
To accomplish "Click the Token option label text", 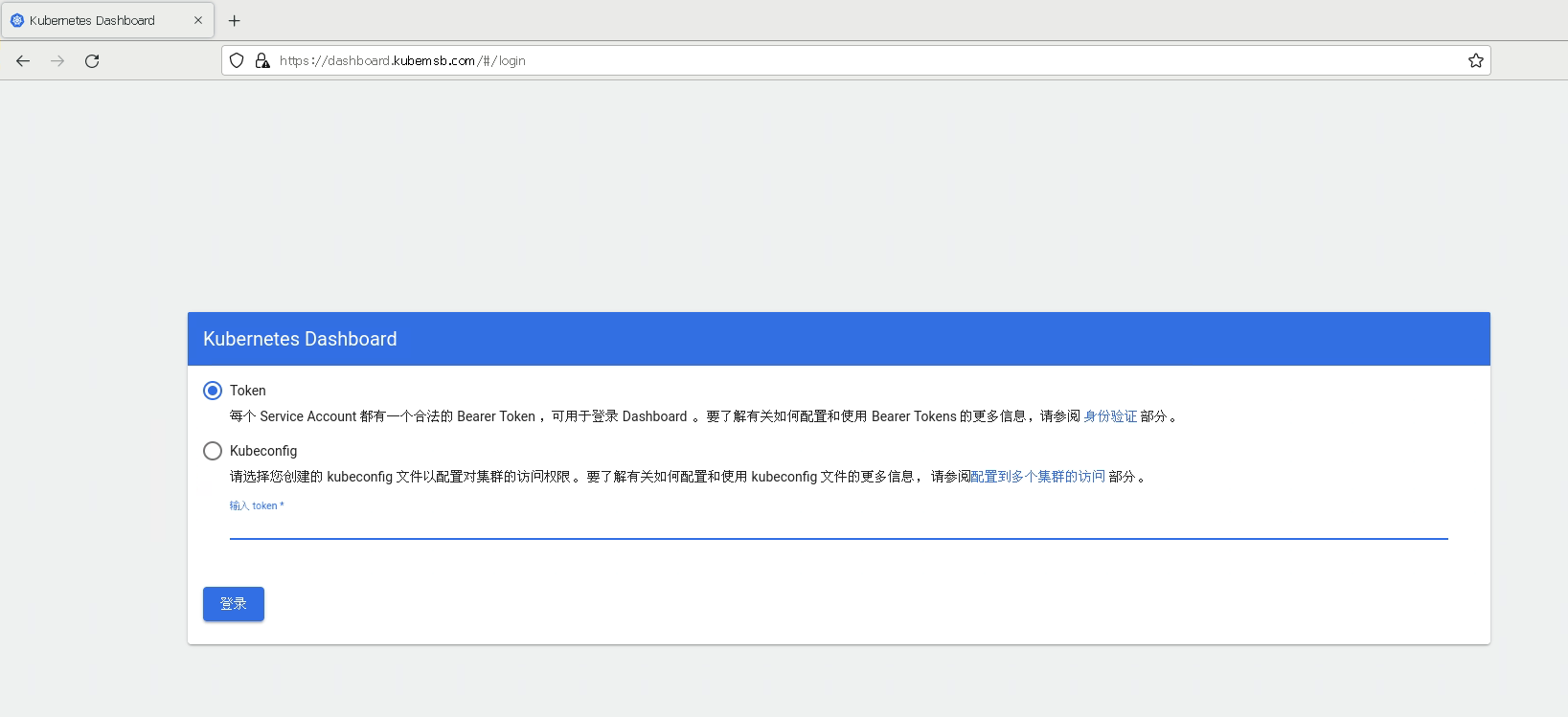I will click(x=248, y=391).
